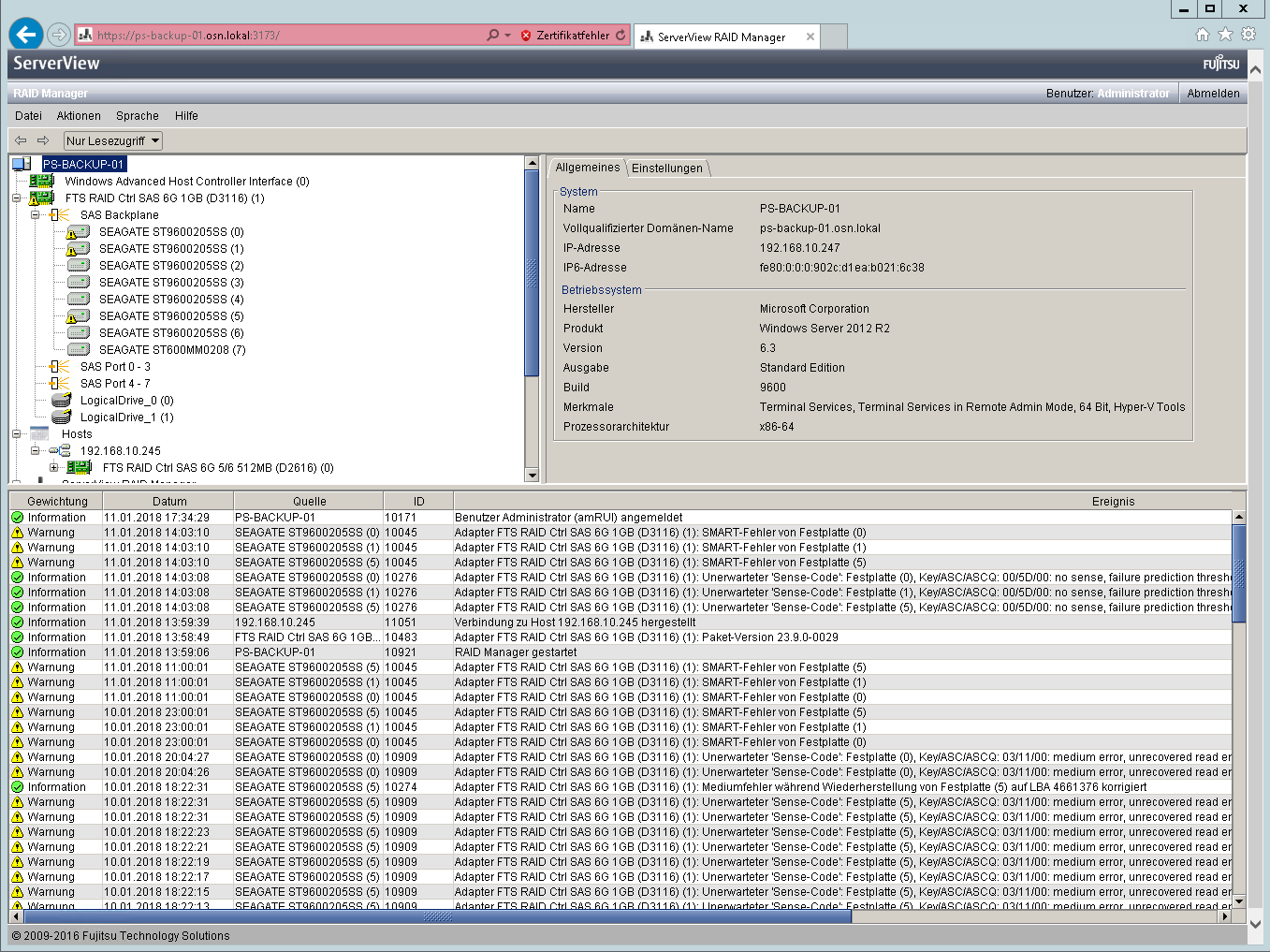Open the browser settings gear

point(1248,35)
